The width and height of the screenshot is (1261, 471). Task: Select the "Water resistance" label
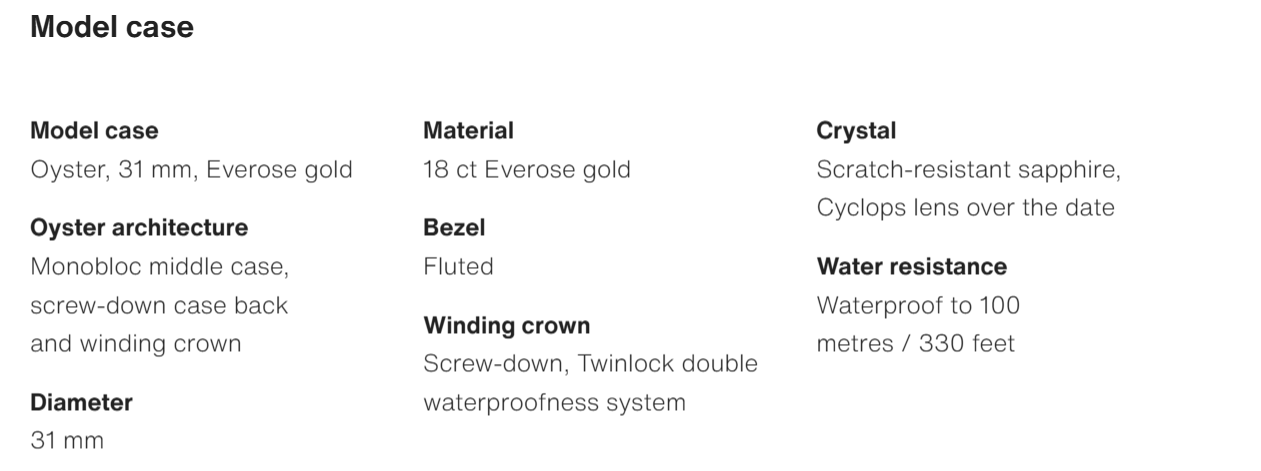click(911, 266)
